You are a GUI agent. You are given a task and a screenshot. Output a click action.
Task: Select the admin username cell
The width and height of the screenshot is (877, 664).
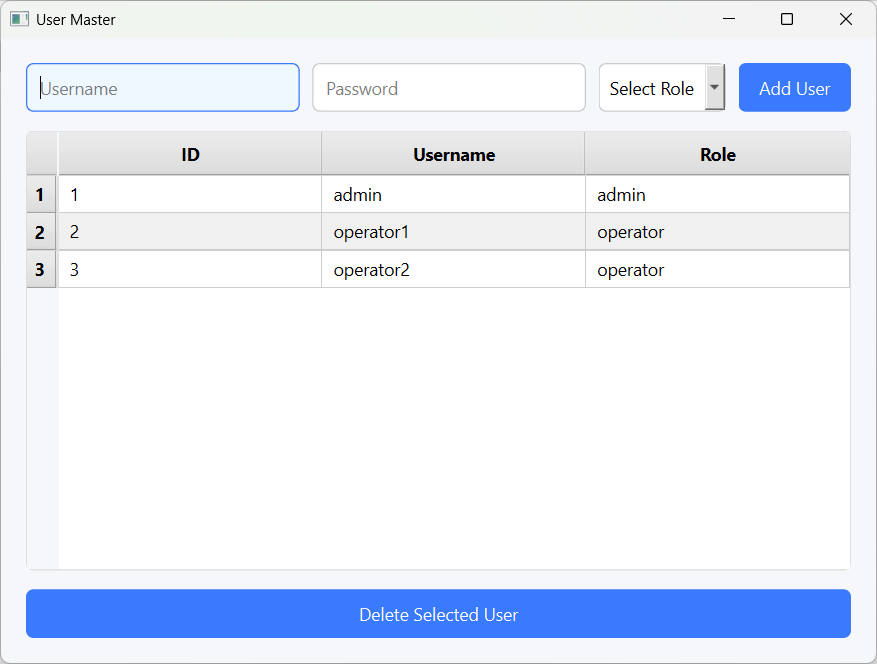(453, 195)
